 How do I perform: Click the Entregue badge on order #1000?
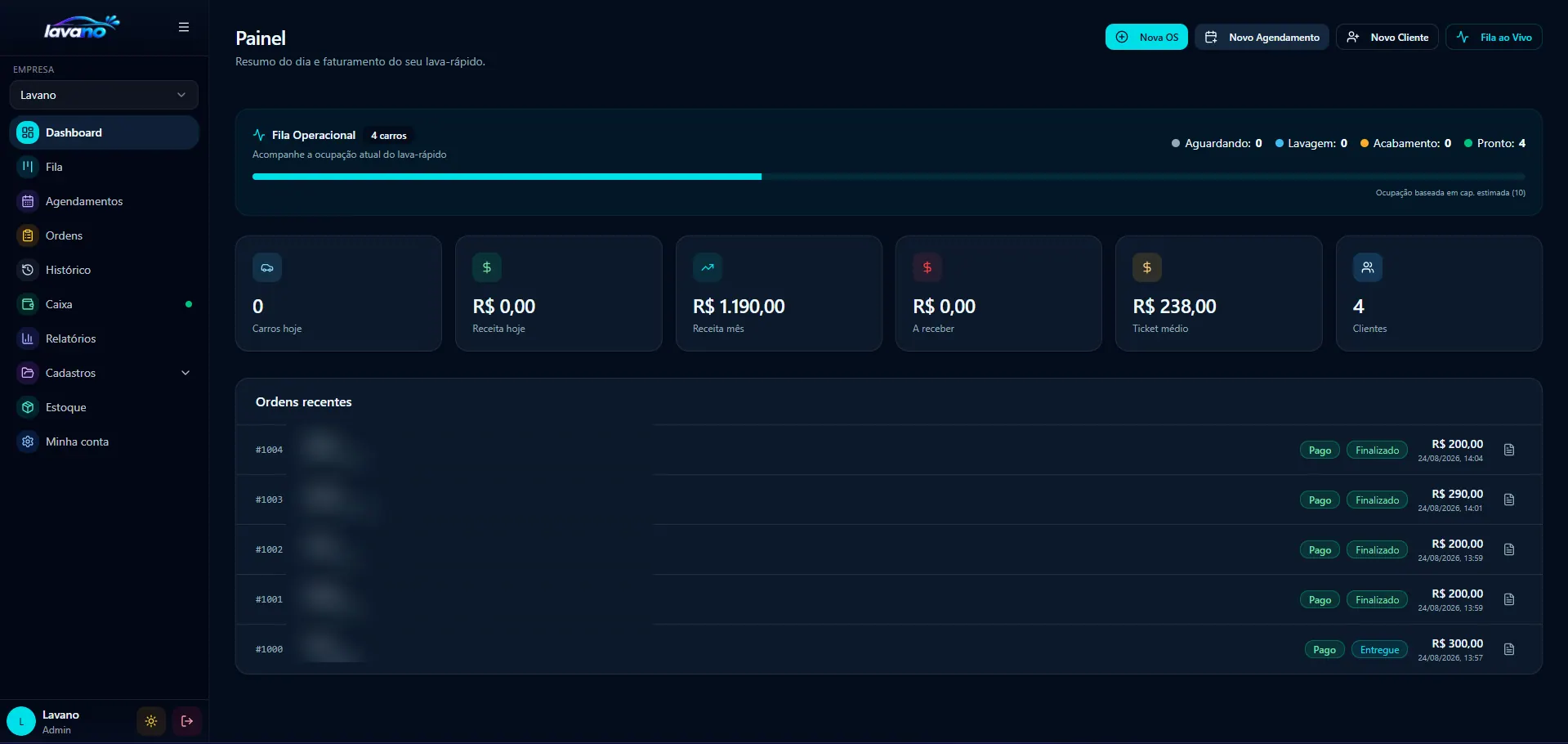click(1379, 650)
